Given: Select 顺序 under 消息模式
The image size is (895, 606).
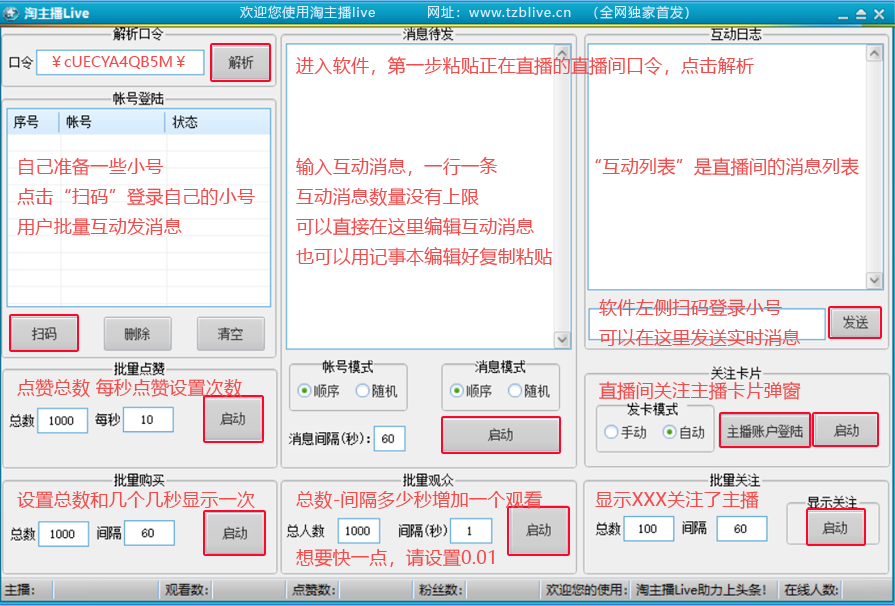Looking at the screenshot, I should [471, 391].
